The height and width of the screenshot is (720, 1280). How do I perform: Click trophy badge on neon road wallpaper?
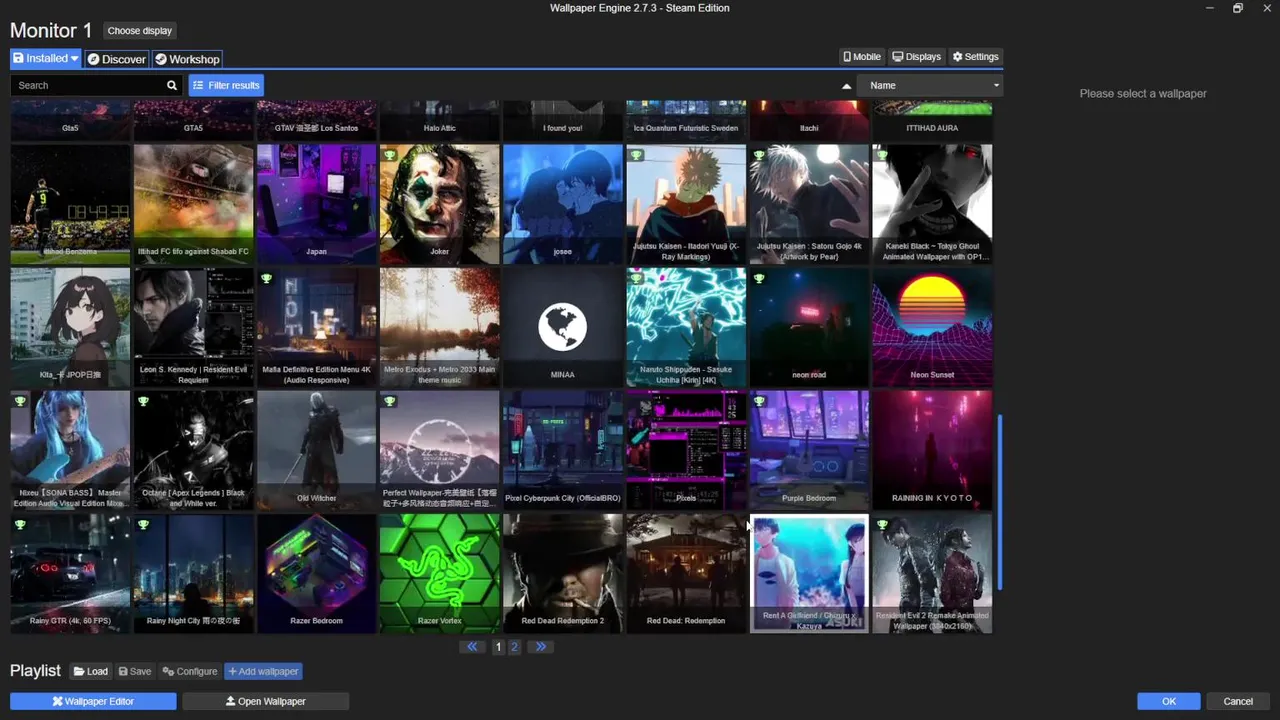[x=759, y=278]
